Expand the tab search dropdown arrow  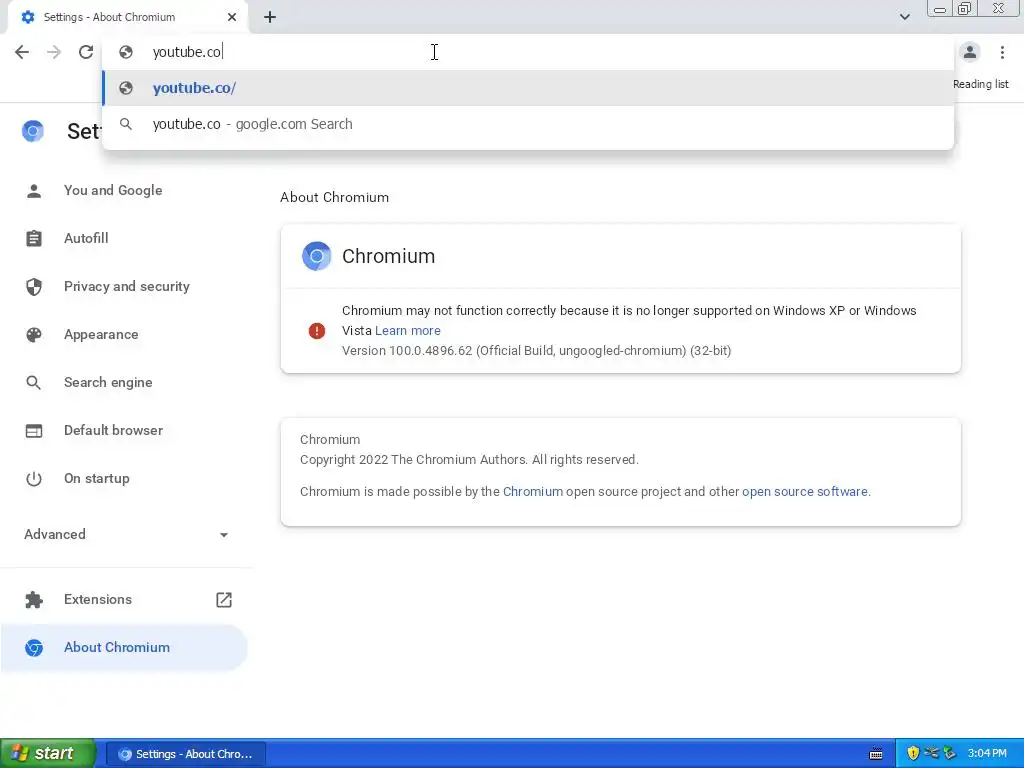pos(904,17)
